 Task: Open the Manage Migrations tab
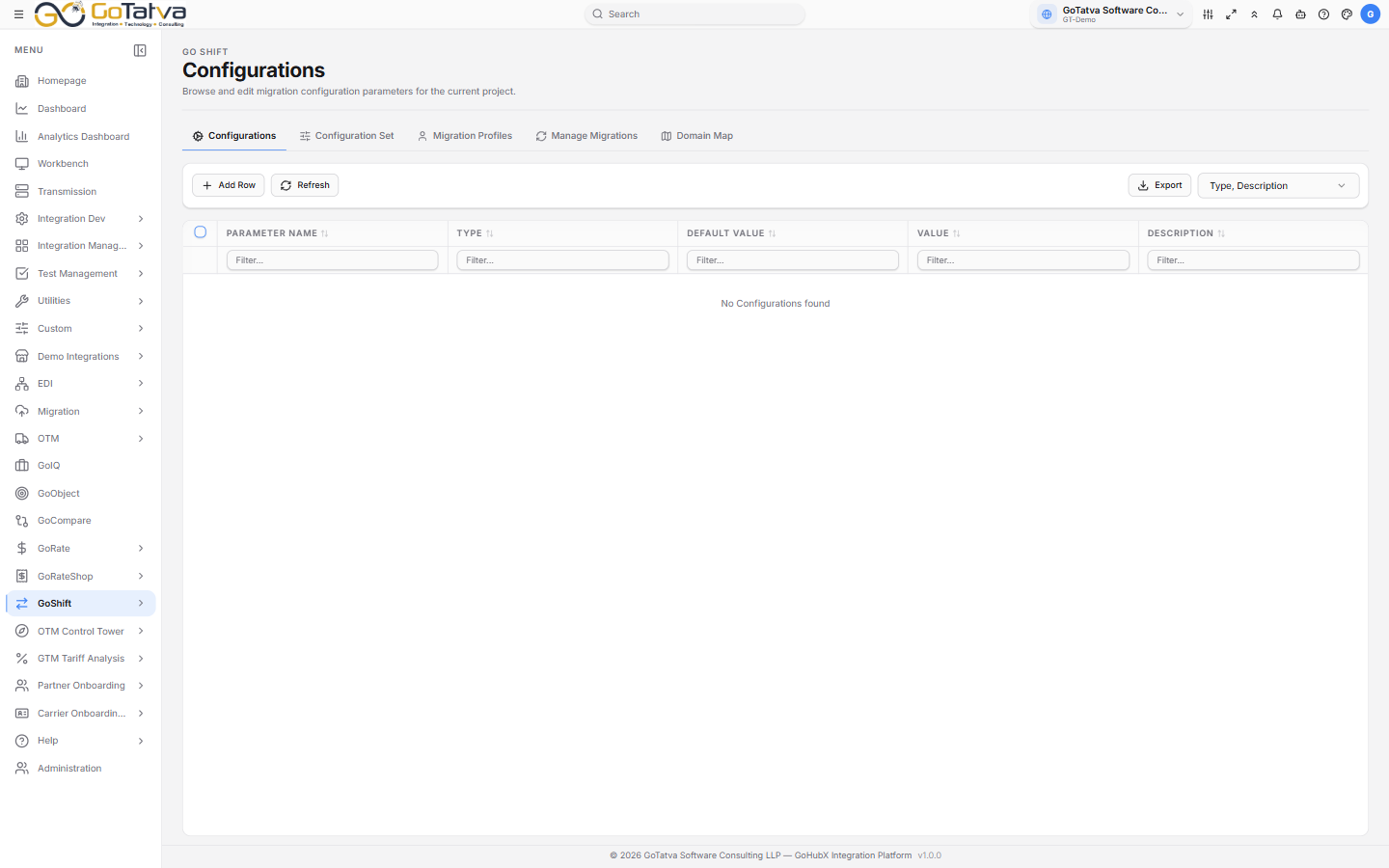pos(586,136)
